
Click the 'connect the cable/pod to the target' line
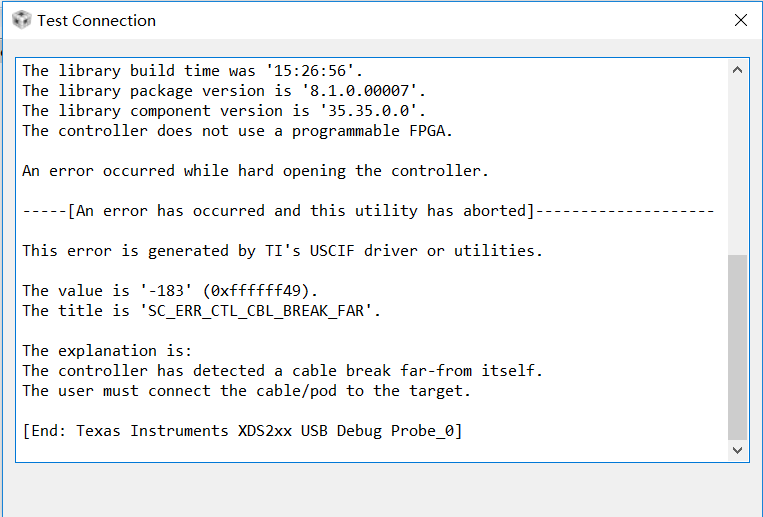tap(246, 391)
